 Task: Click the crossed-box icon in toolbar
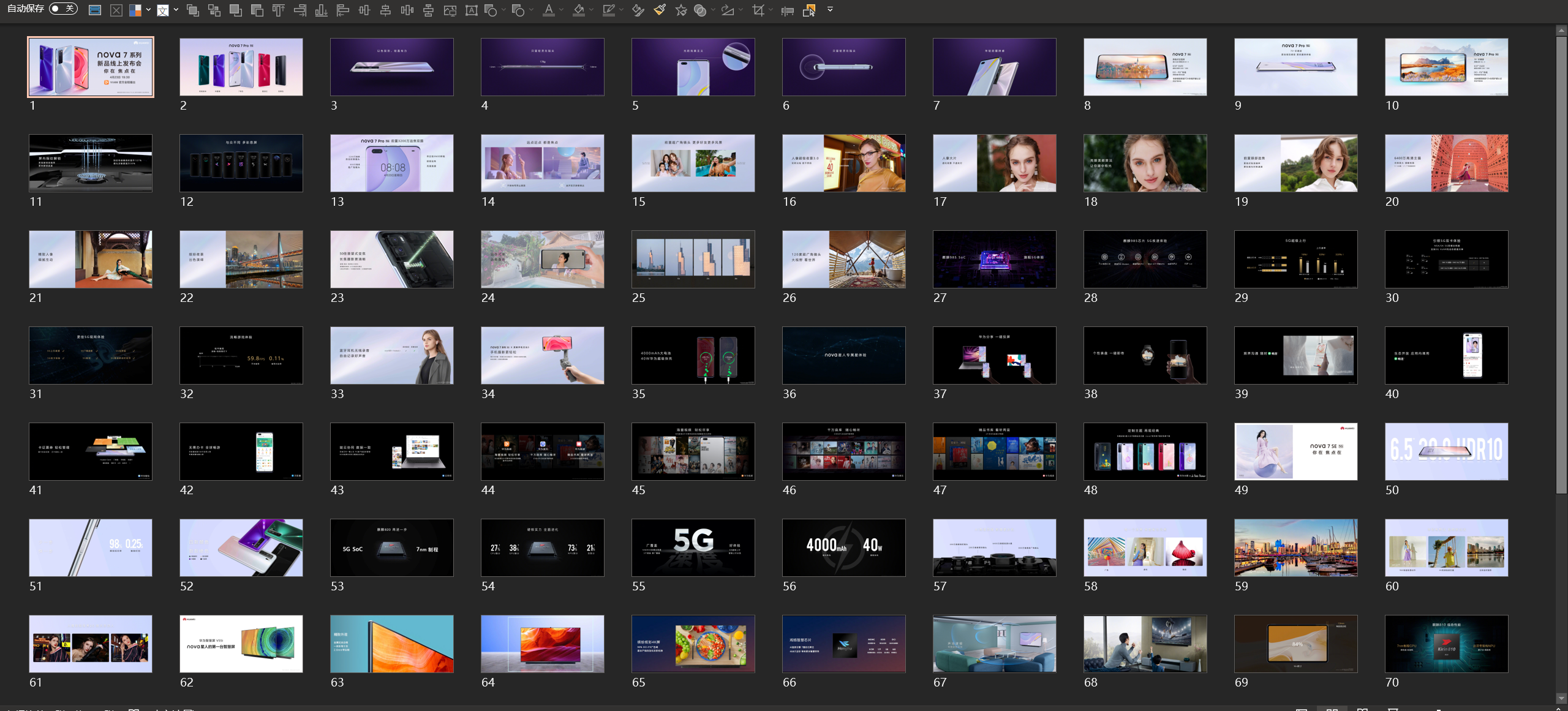(116, 10)
